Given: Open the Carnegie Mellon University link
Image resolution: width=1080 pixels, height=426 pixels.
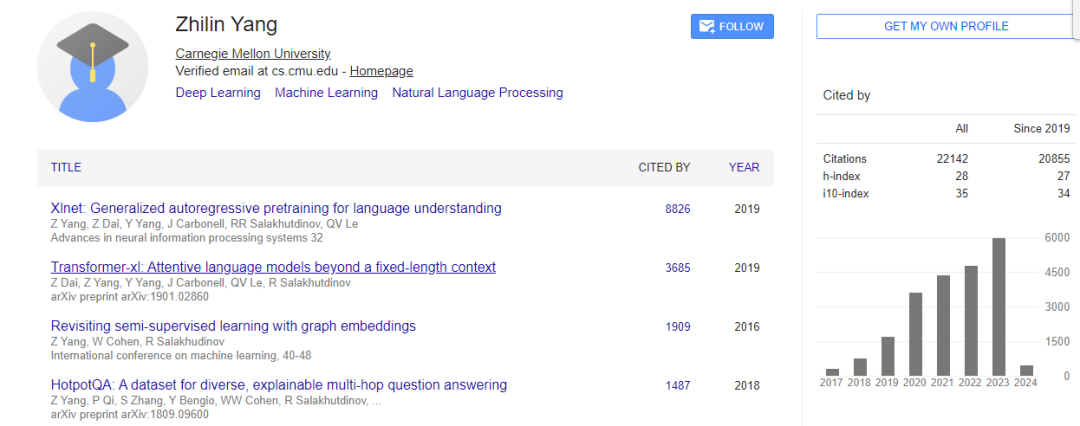Looking at the screenshot, I should (x=253, y=54).
